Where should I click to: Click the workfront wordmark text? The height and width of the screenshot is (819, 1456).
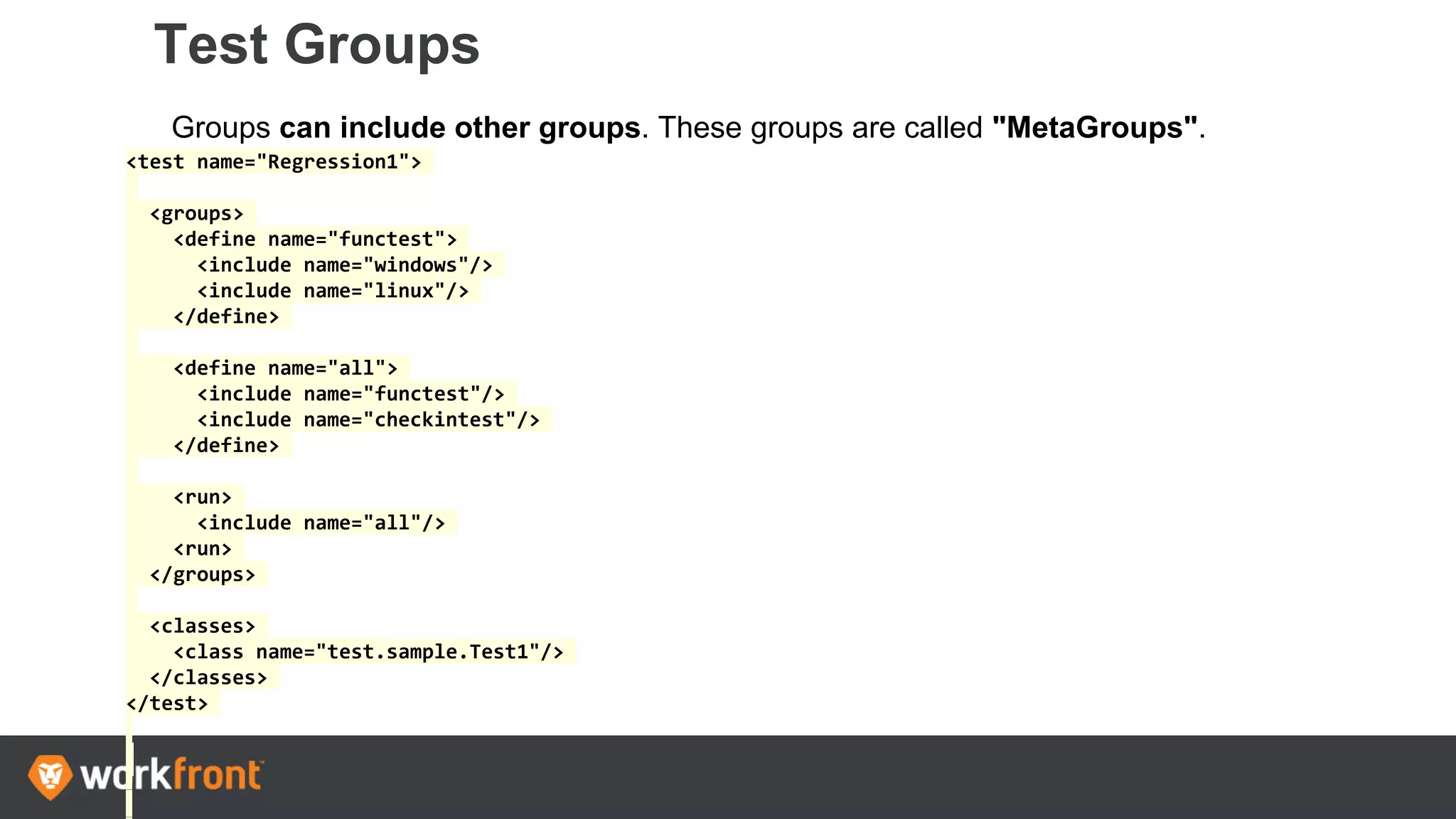(x=172, y=775)
